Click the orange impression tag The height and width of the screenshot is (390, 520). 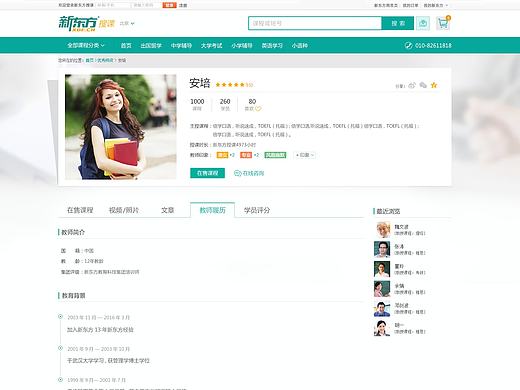tap(222, 155)
